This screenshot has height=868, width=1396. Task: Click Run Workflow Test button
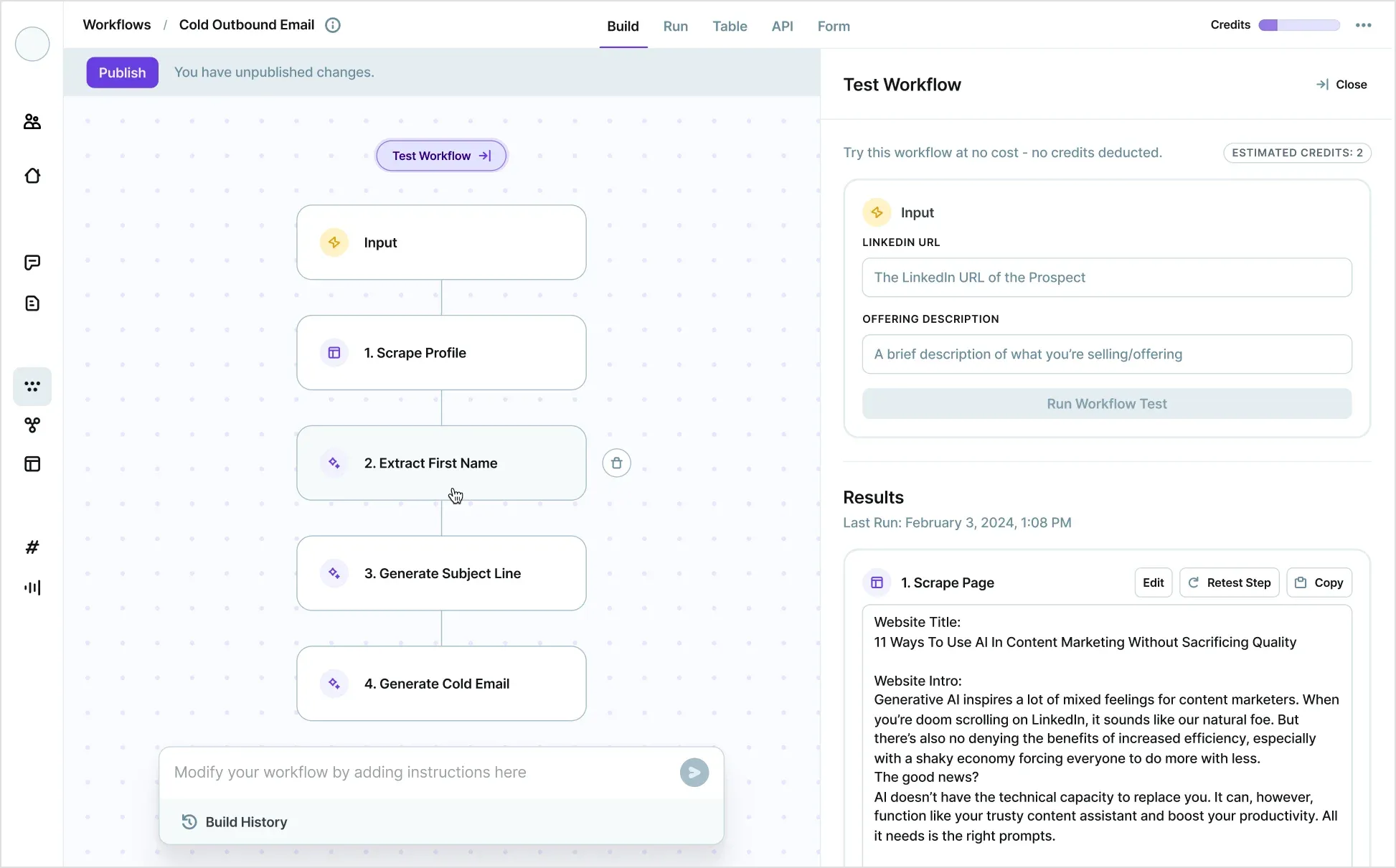coord(1107,403)
